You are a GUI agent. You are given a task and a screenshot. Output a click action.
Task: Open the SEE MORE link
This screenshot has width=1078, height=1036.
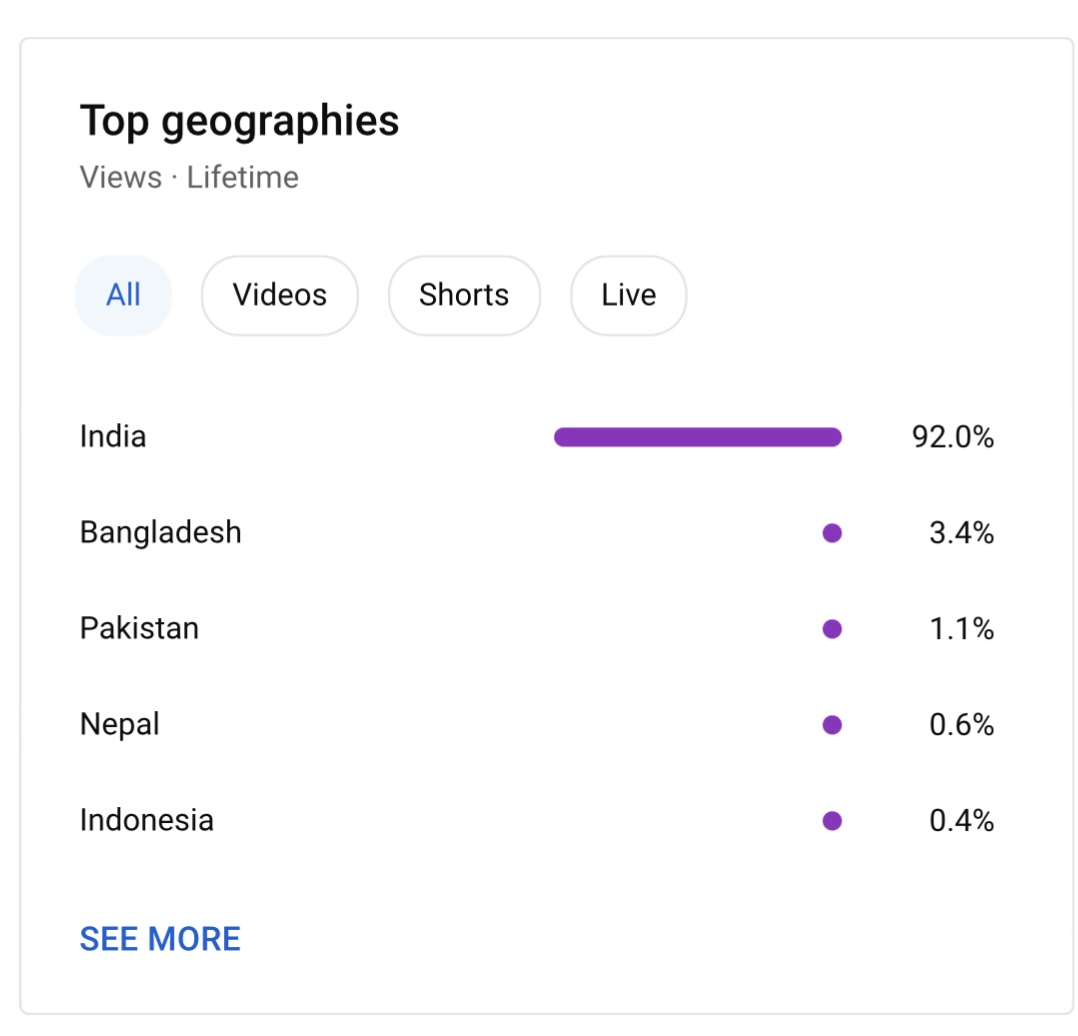[160, 939]
